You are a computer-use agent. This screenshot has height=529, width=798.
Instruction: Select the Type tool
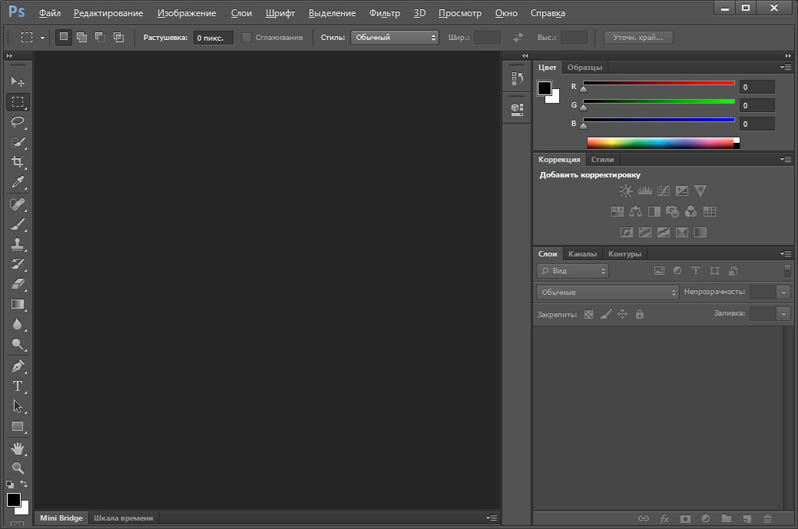click(17, 386)
